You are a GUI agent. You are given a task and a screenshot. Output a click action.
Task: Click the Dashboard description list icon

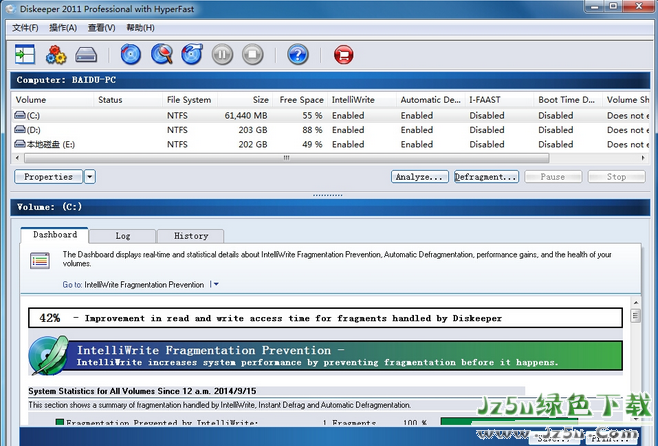pyautogui.click(x=40, y=260)
